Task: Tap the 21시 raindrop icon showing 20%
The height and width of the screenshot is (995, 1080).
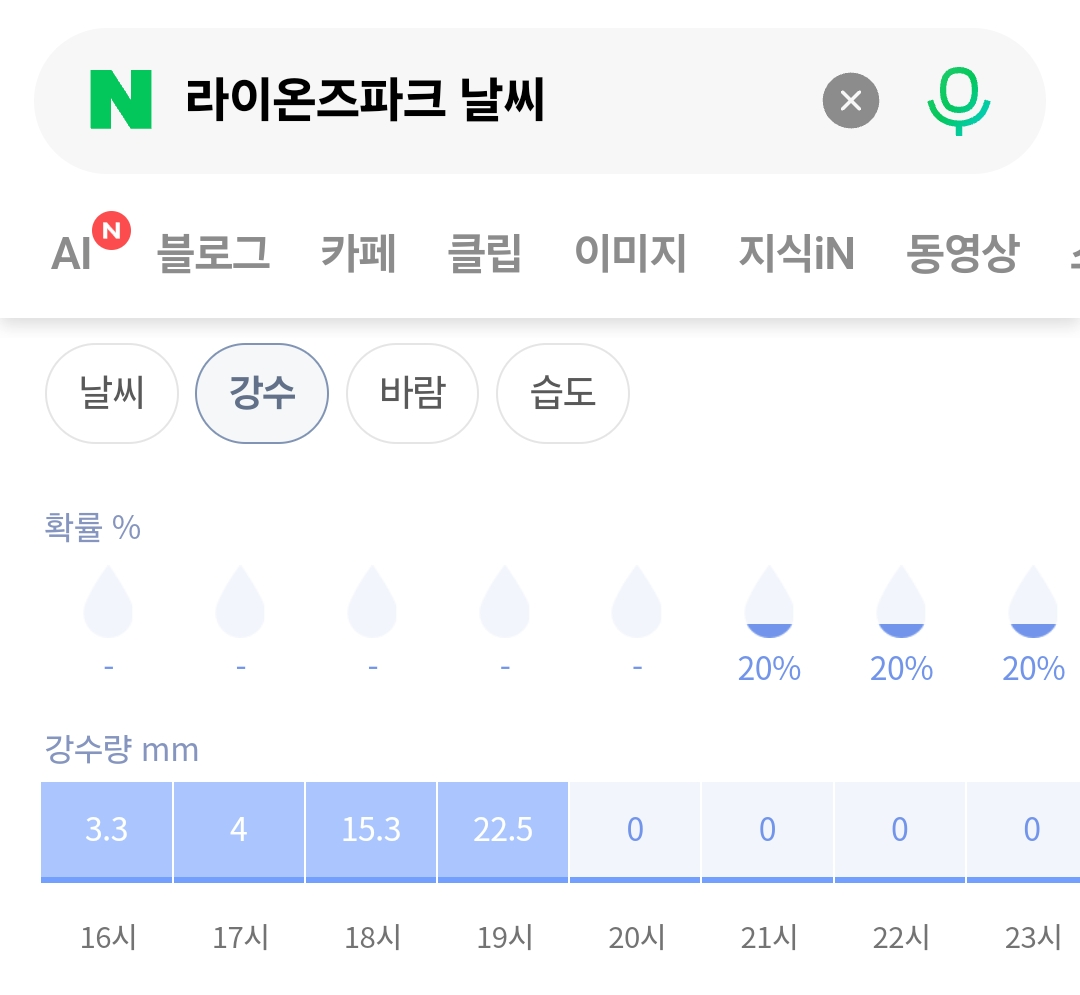Action: 769,602
